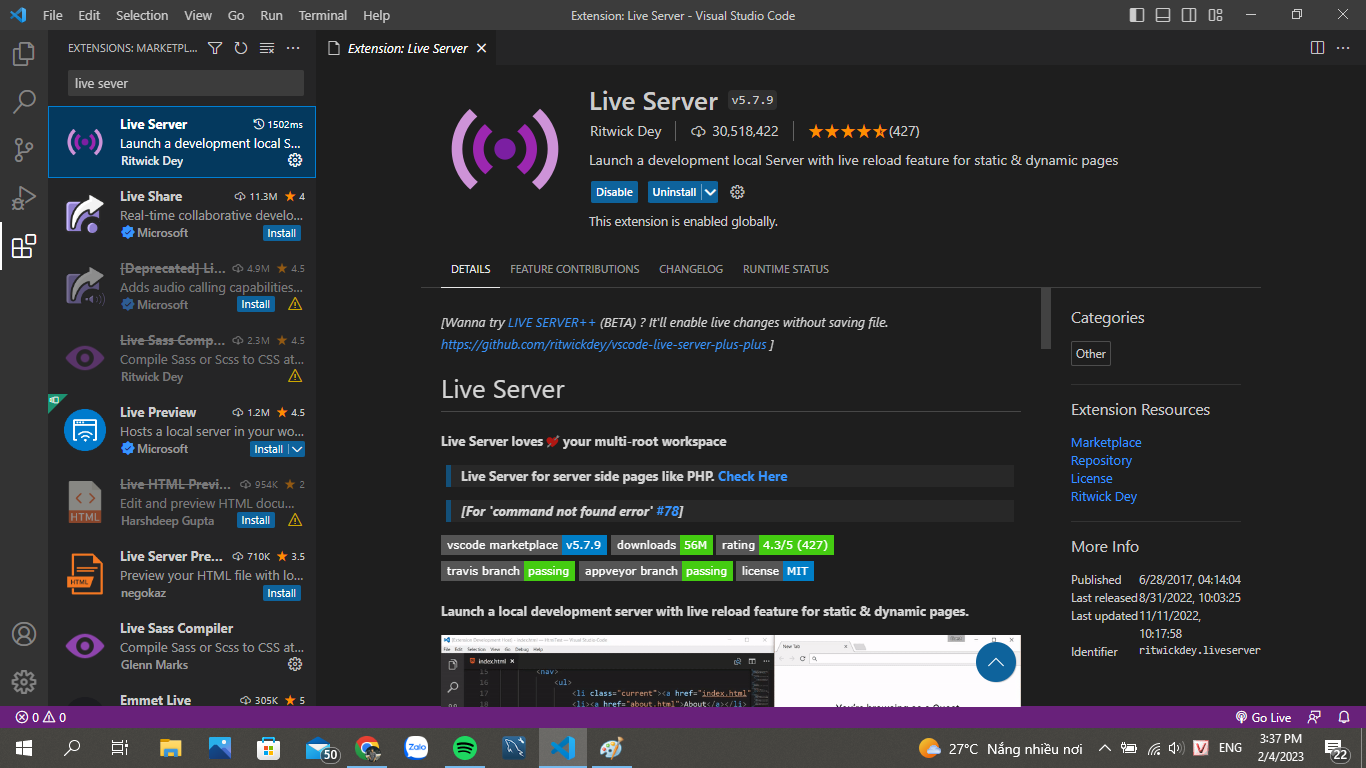
Task: Show hidden system tray icons
Action: (1105, 748)
